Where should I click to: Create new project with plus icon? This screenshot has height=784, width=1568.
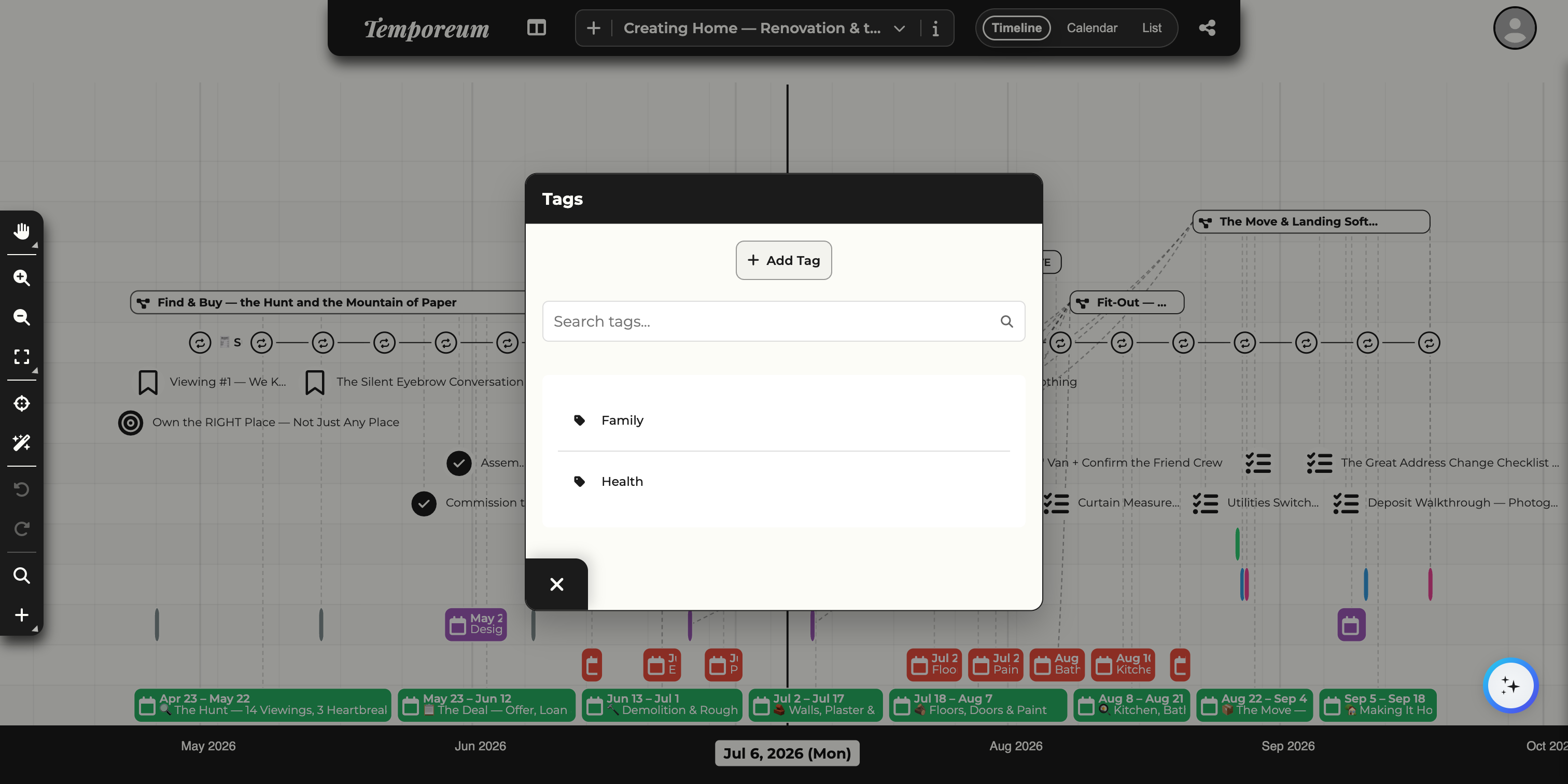[594, 28]
